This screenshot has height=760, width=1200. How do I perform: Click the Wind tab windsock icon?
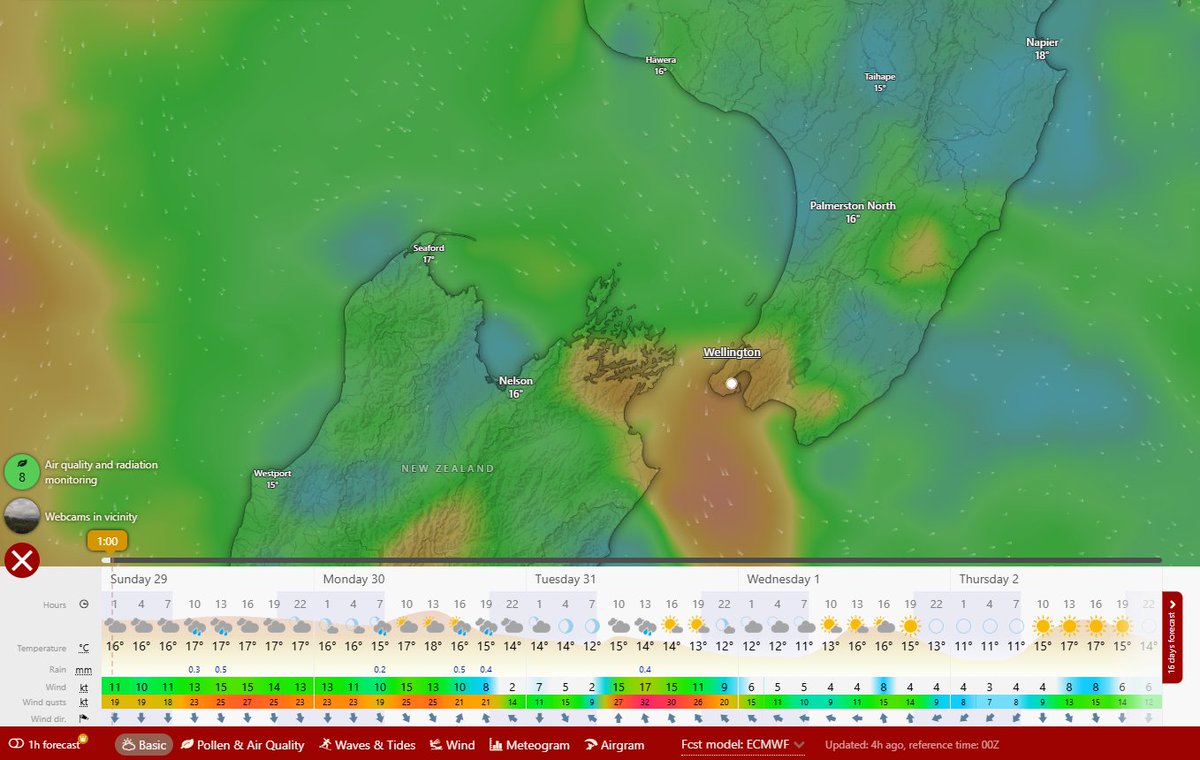click(x=436, y=745)
